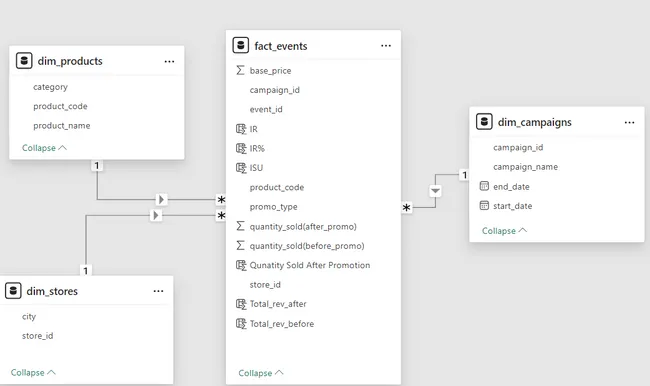Collapse the dim_products table
650x386 pixels.
[x=44, y=148]
